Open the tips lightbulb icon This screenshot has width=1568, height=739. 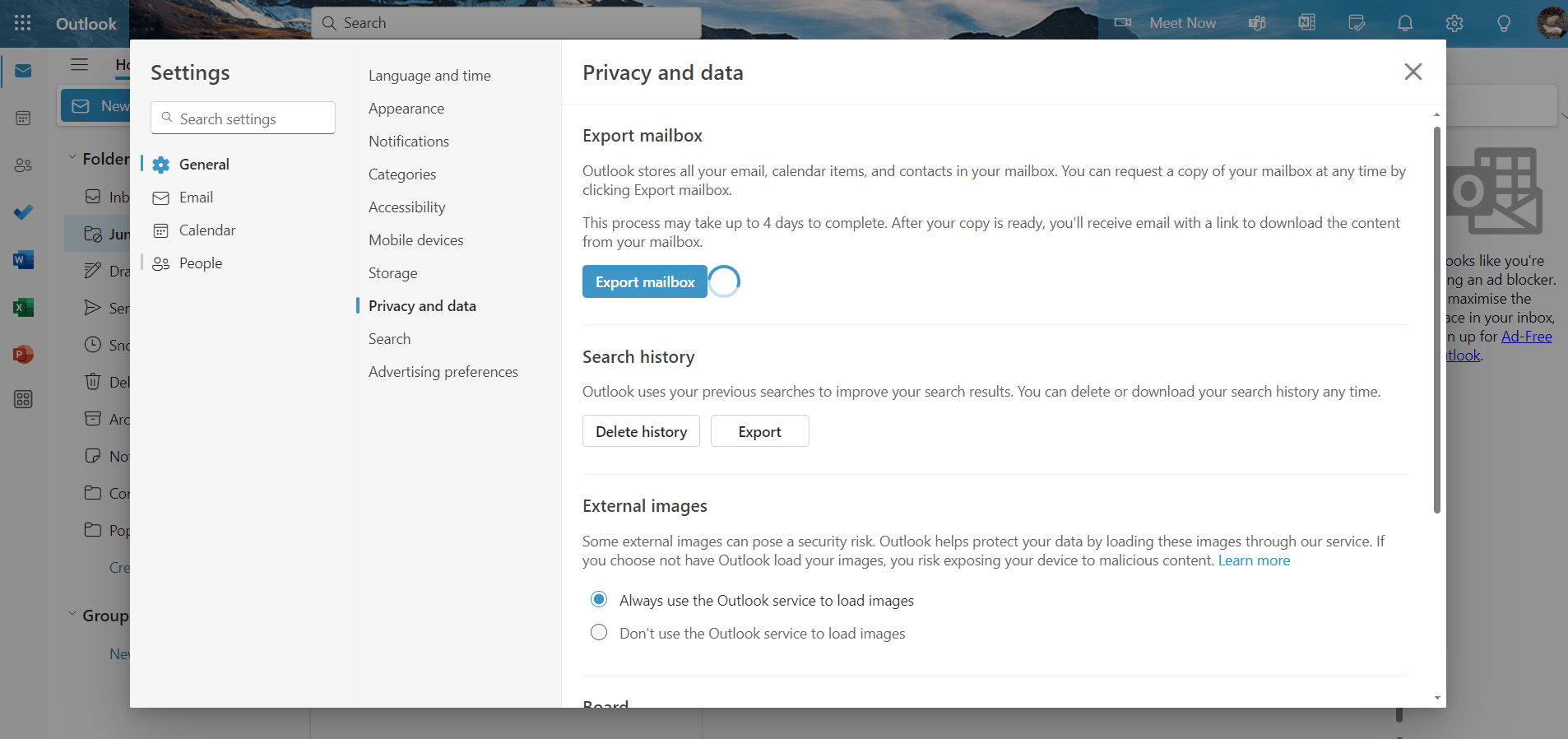coord(1504,23)
